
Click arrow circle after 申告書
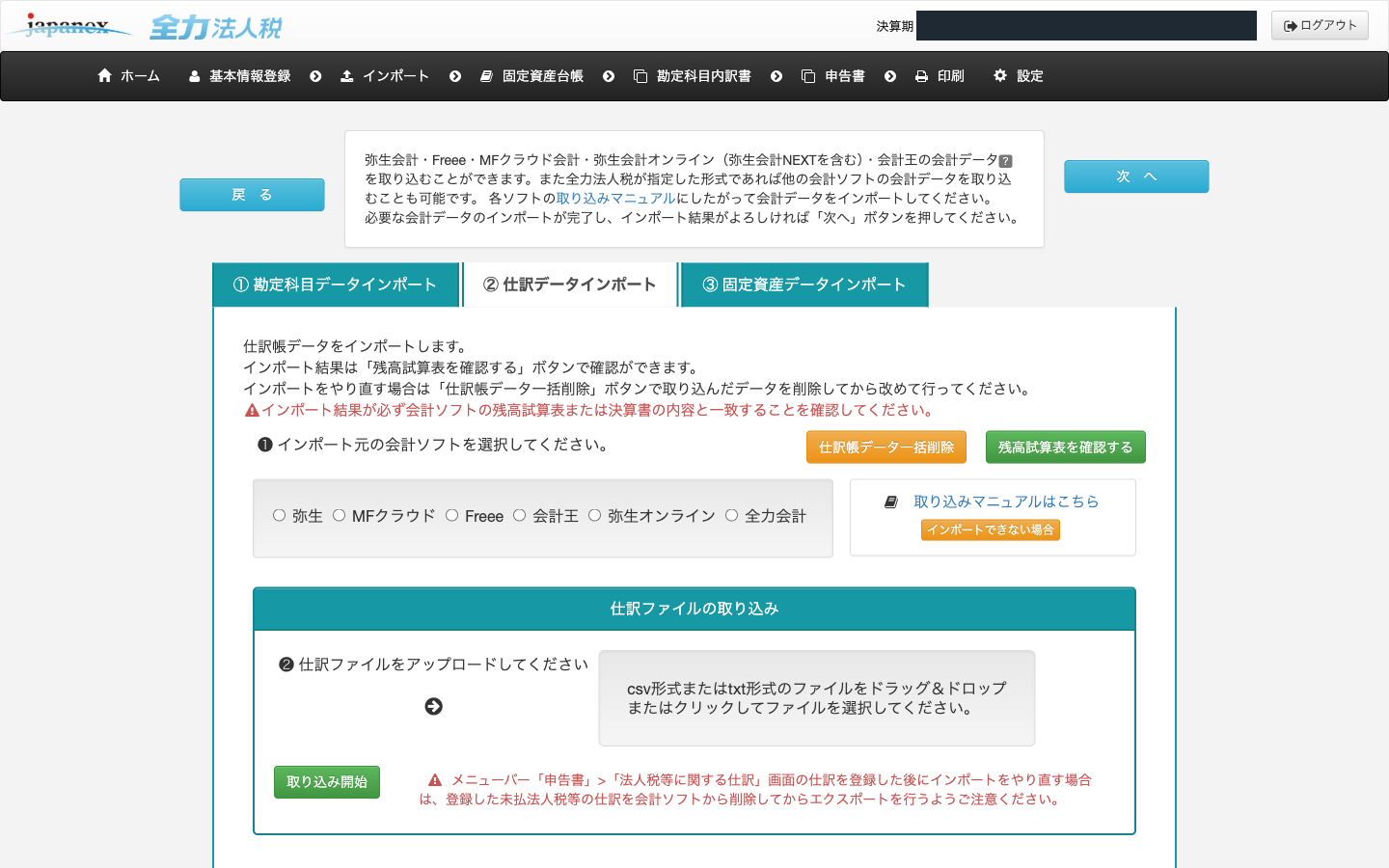click(890, 76)
